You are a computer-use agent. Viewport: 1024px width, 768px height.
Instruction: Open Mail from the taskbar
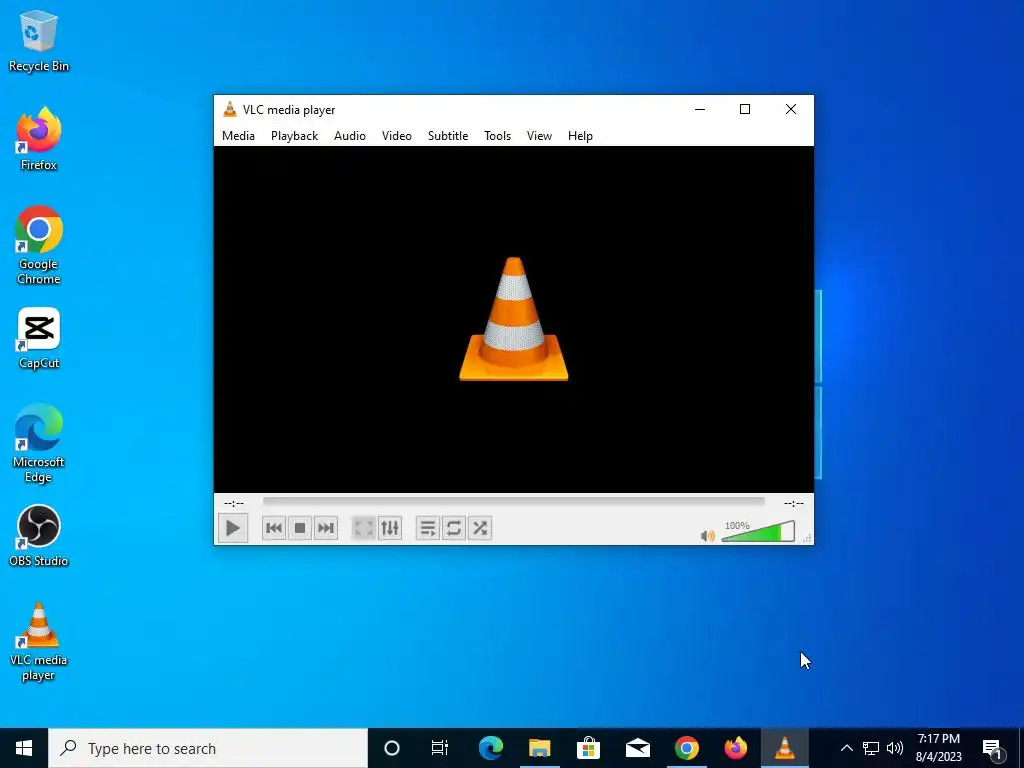(x=637, y=748)
